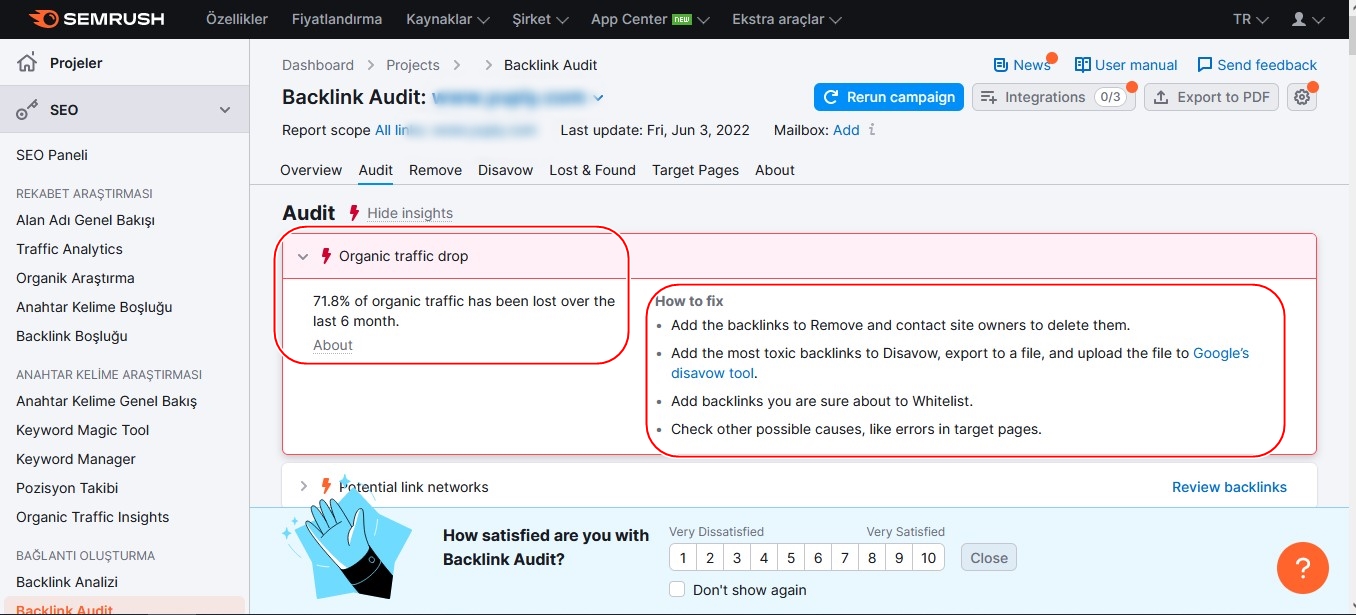Open the App Center dropdown

650,19
